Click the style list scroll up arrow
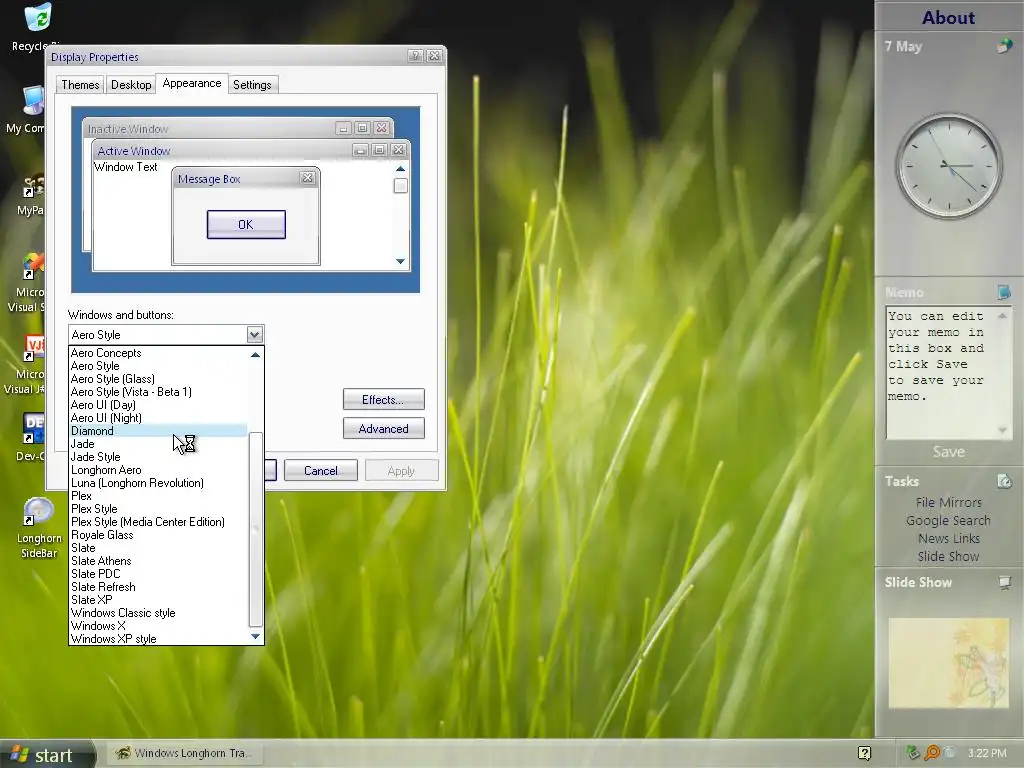 pos(255,355)
